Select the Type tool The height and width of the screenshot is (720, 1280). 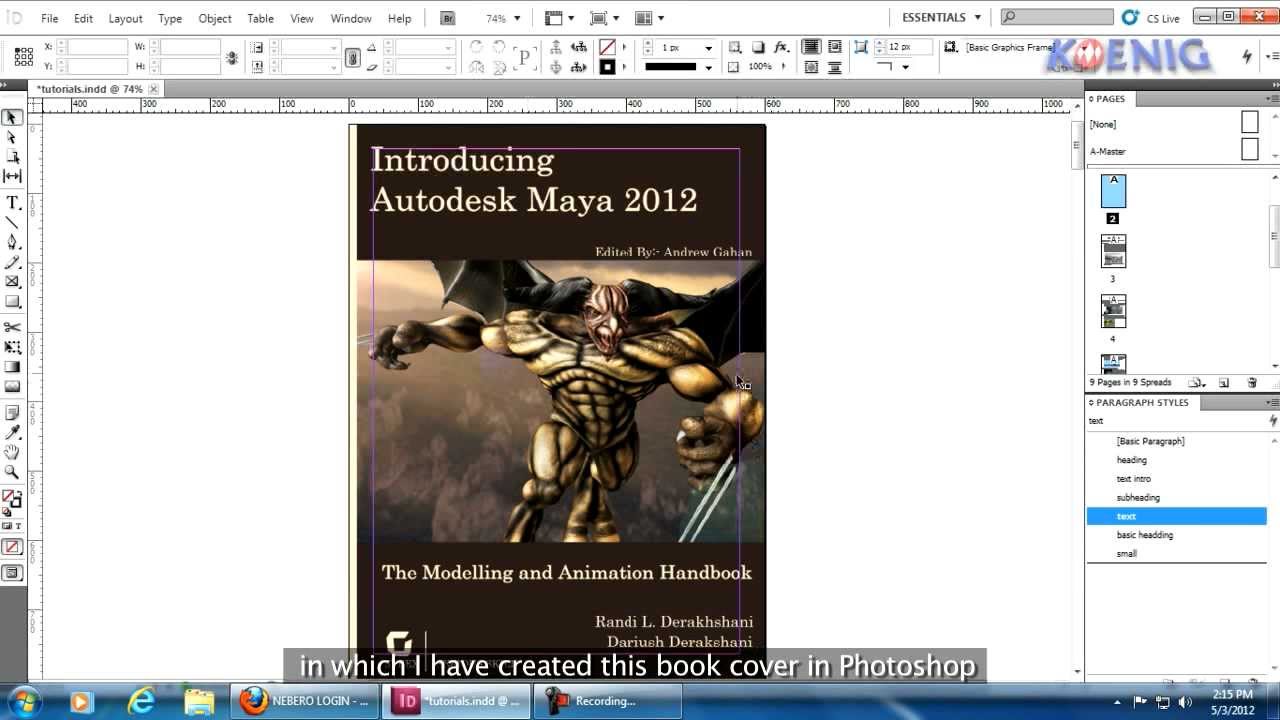tap(12, 203)
